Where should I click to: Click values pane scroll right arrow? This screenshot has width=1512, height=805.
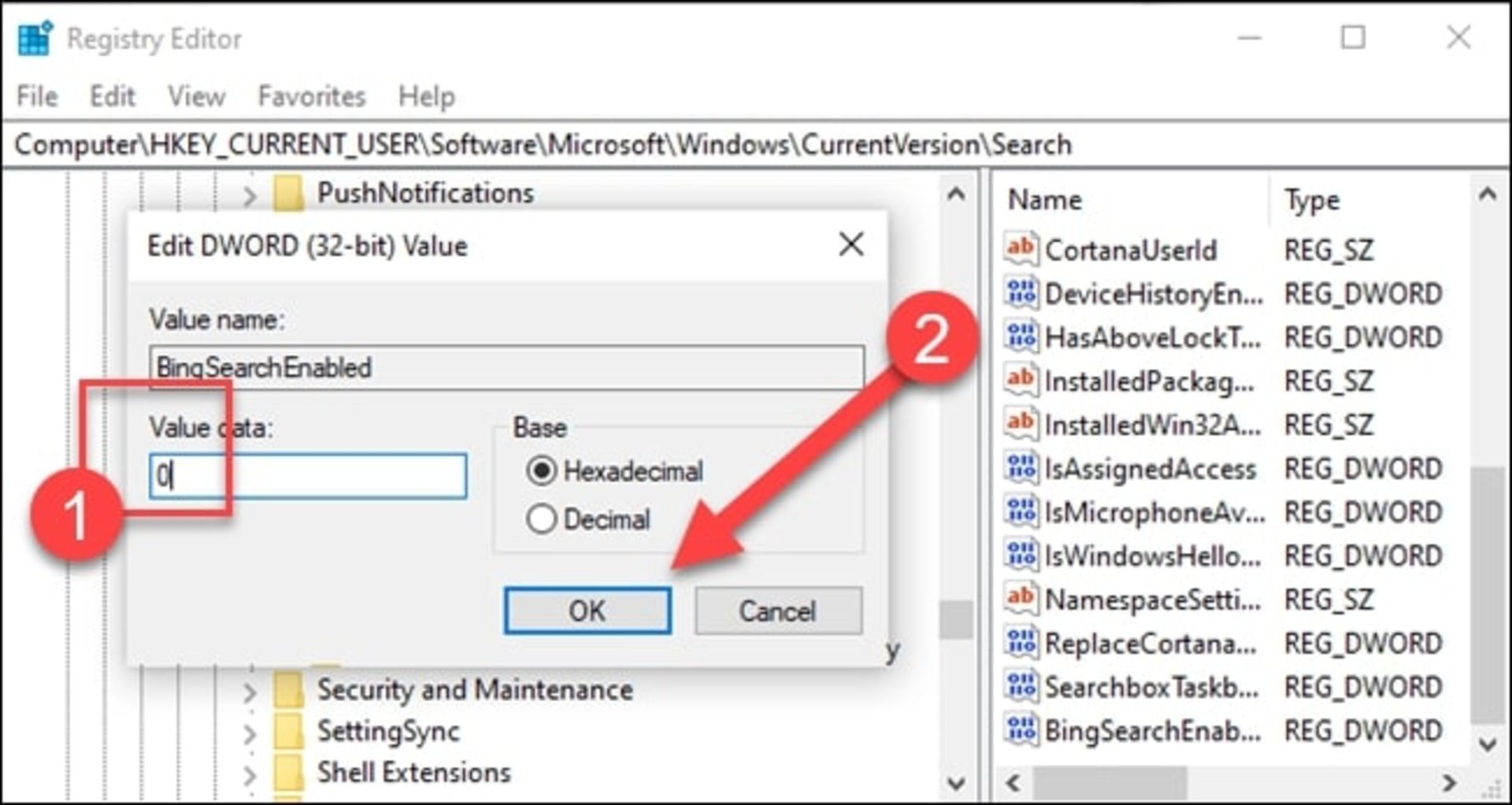[1449, 783]
